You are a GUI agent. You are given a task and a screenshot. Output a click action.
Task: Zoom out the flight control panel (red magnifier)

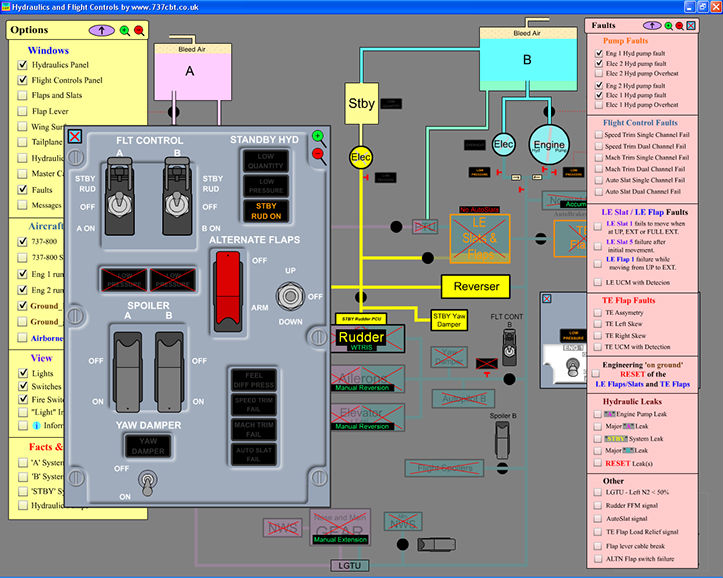click(x=318, y=154)
